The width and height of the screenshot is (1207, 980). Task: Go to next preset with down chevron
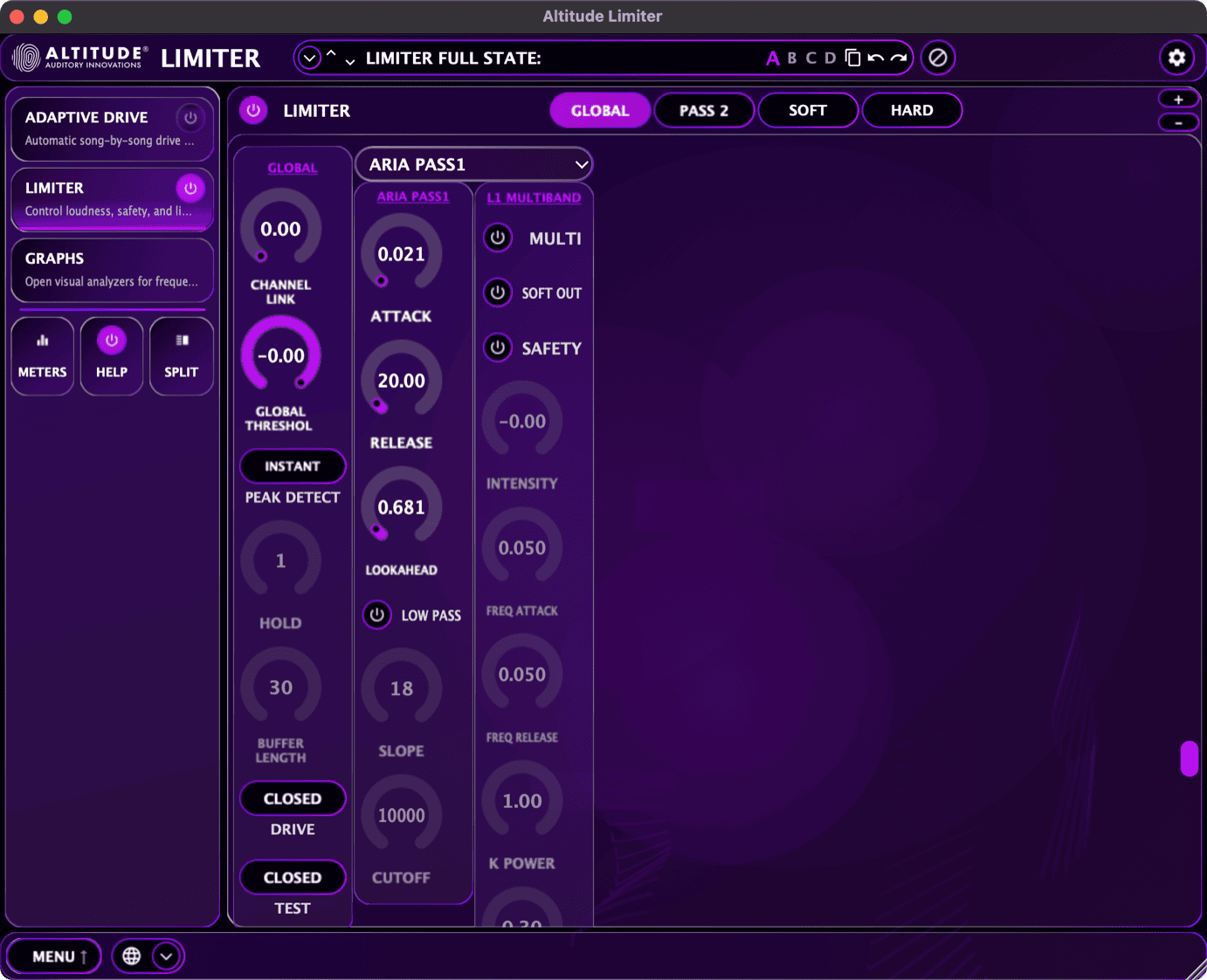click(350, 62)
